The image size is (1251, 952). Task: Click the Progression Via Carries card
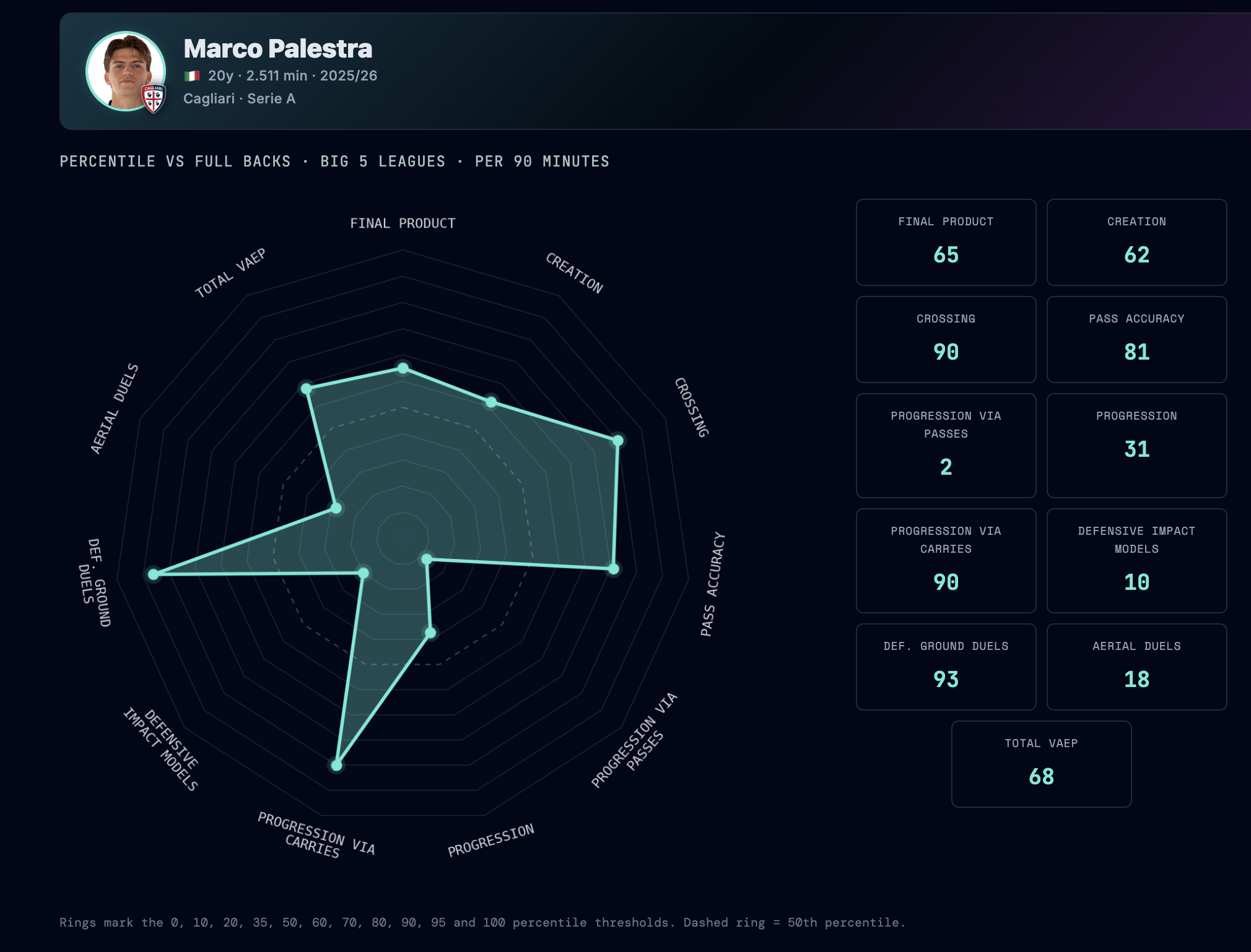coord(946,560)
